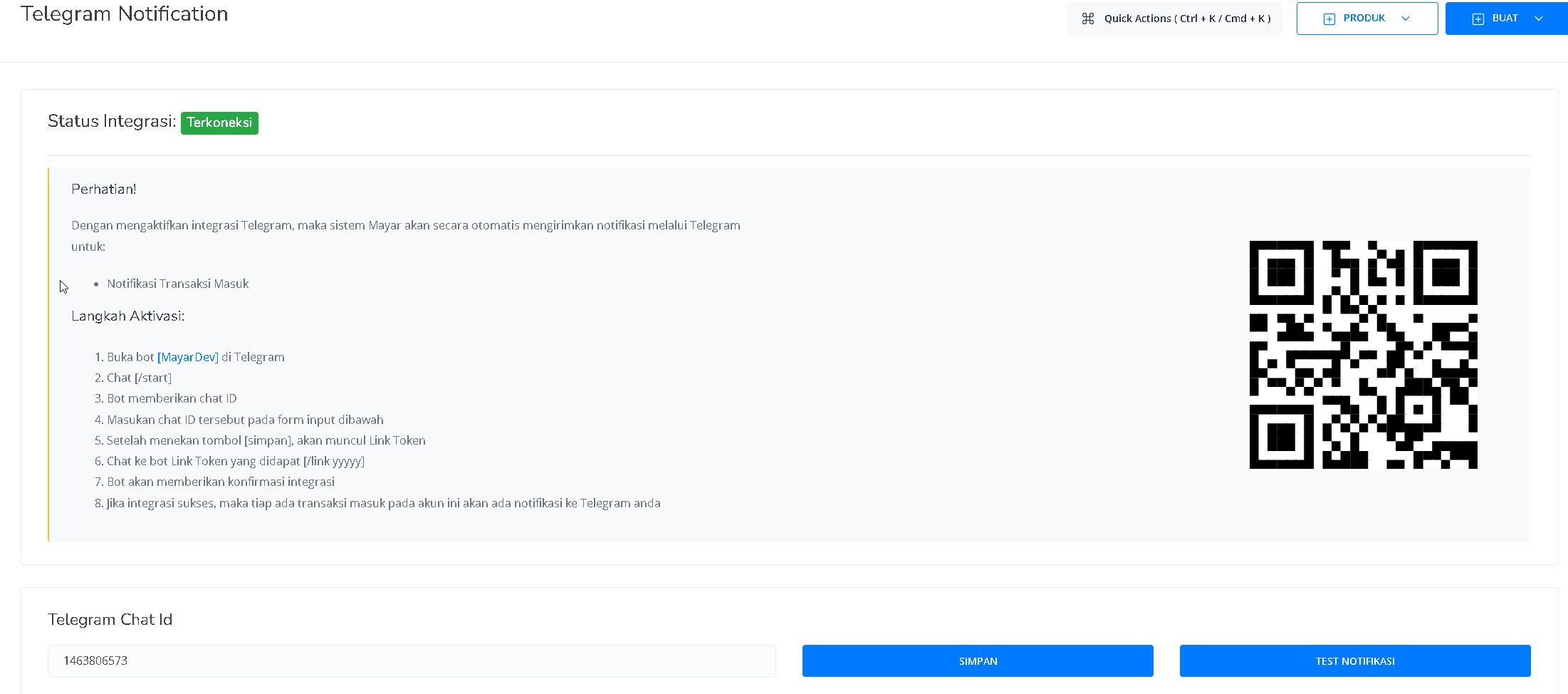Screen dimensions: 1568x694
Task: Click the SIMPAN button
Action: click(x=978, y=661)
